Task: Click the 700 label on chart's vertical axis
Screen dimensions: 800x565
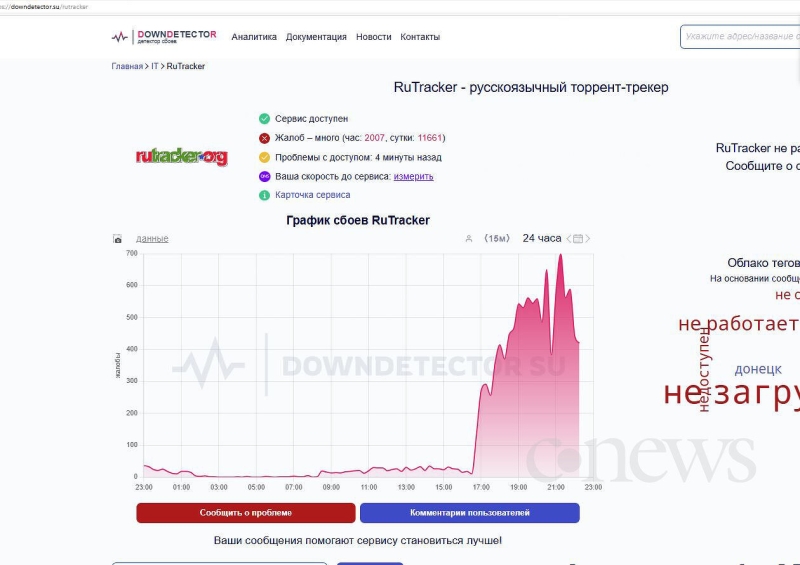Action: [x=132, y=253]
